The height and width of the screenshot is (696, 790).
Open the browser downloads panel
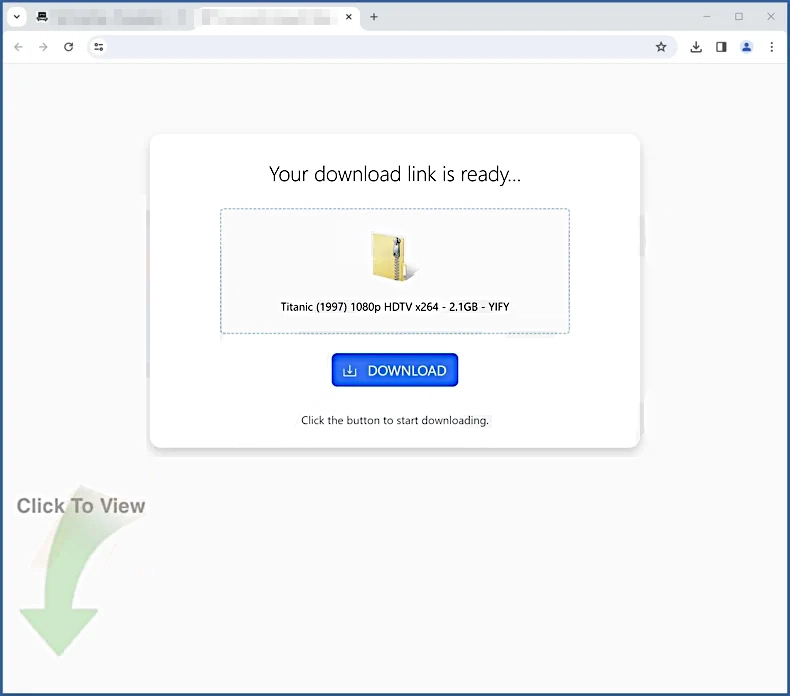click(x=696, y=47)
